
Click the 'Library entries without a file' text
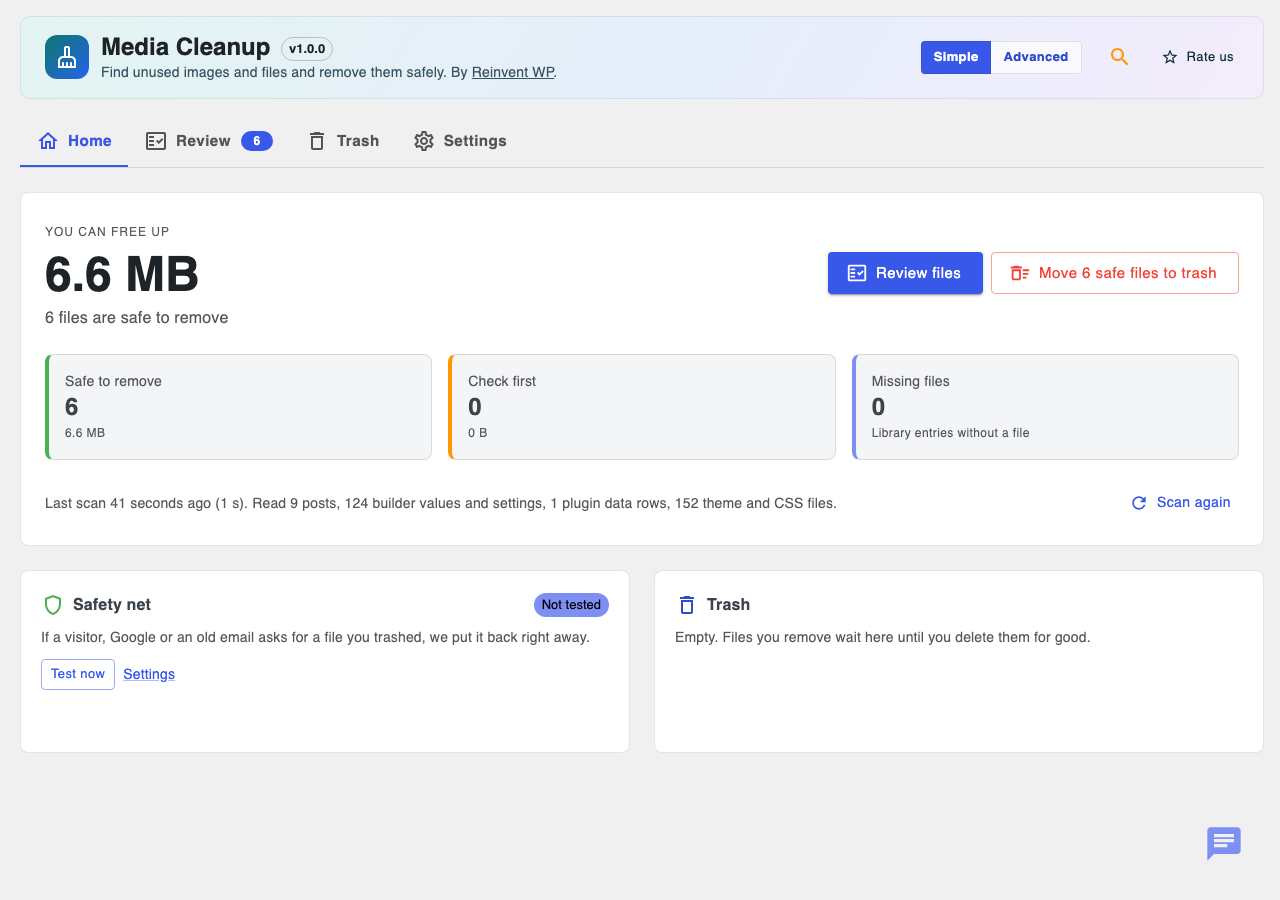click(950, 433)
